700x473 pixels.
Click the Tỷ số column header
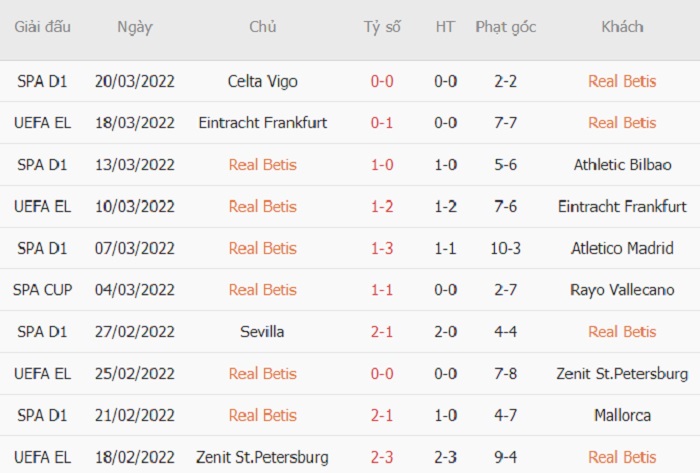point(382,27)
